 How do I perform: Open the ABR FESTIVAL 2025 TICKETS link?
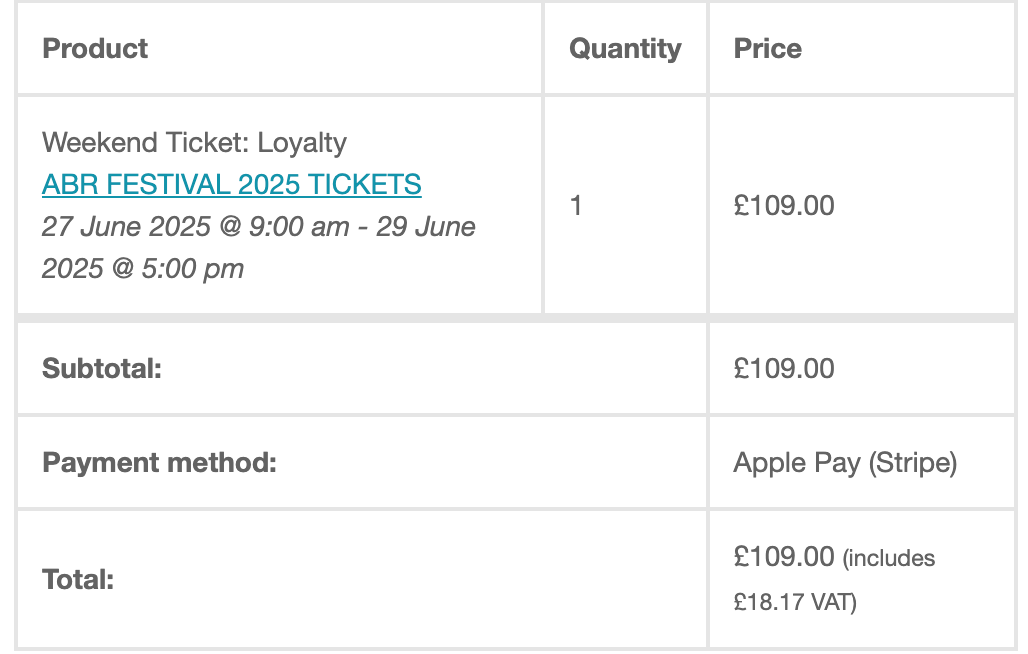pyautogui.click(x=231, y=184)
